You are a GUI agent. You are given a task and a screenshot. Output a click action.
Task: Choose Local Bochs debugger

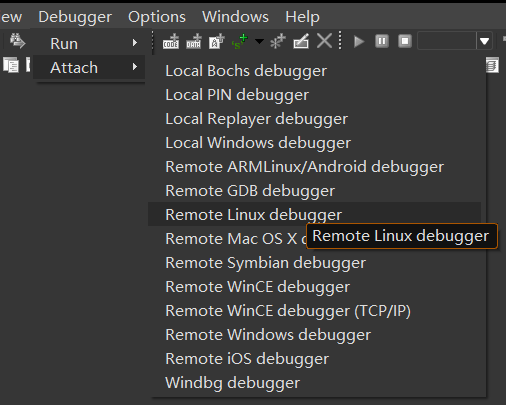(x=314, y=71)
